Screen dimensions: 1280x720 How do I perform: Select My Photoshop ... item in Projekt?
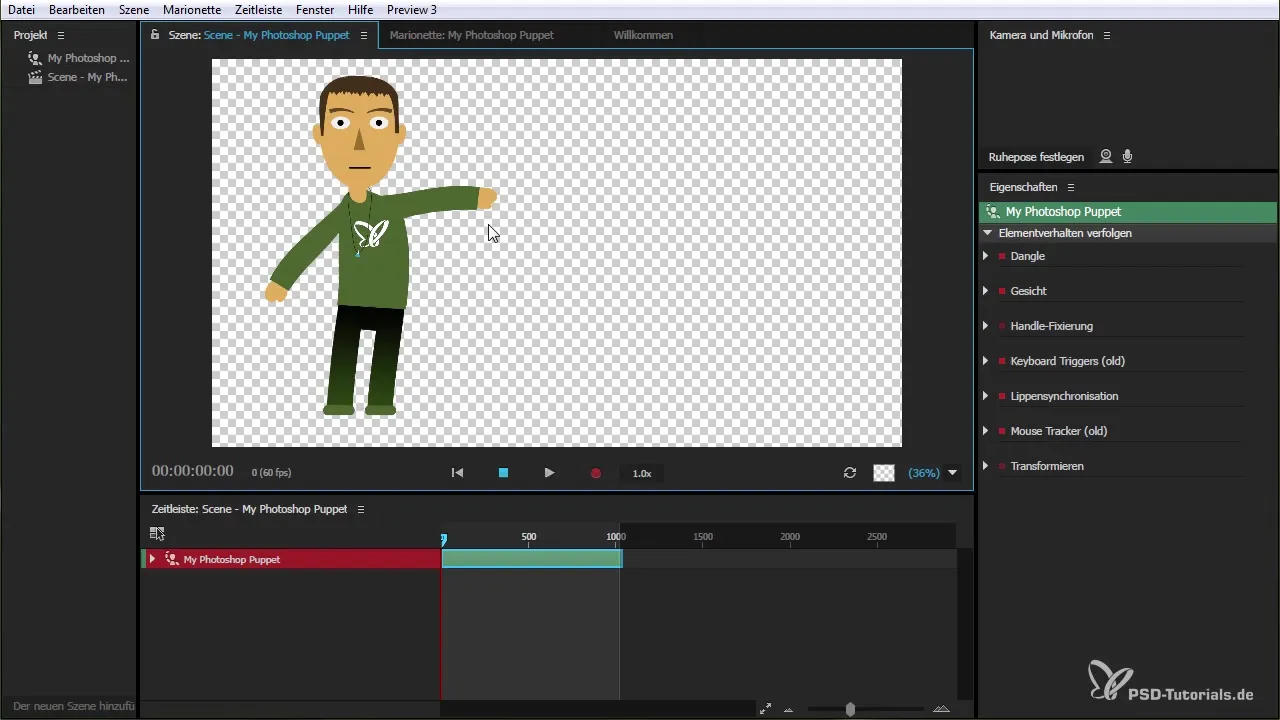[x=88, y=58]
